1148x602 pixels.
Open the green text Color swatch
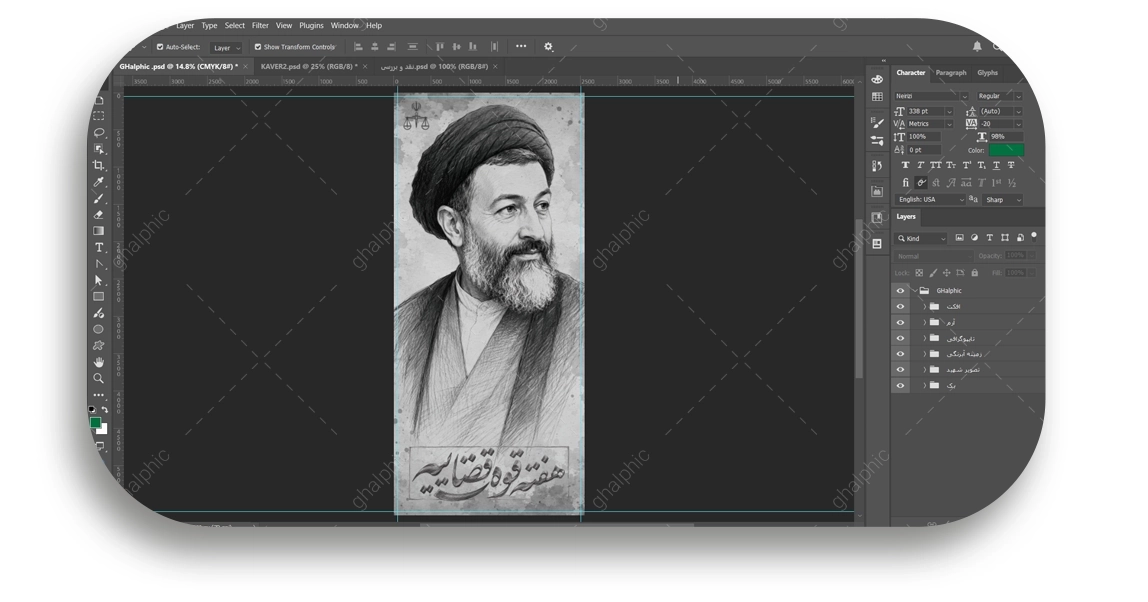click(1006, 150)
